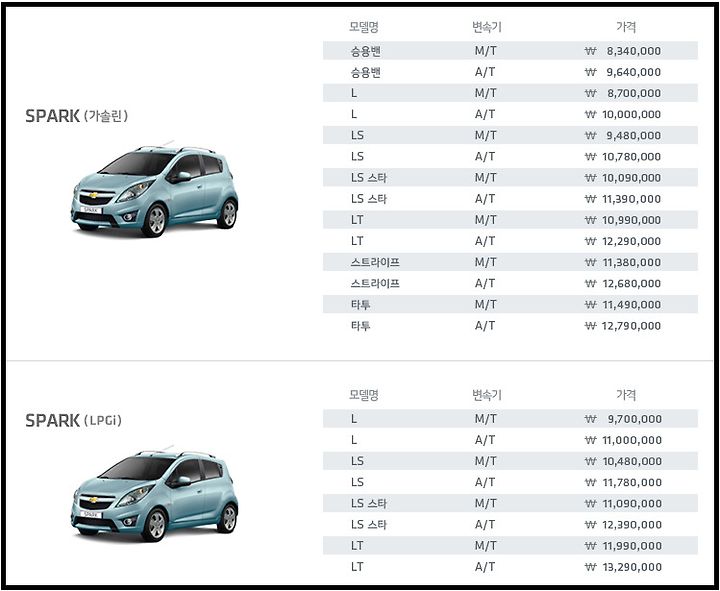Click the gasoline table's 가격 column header
720x591 pixels.
point(626,27)
